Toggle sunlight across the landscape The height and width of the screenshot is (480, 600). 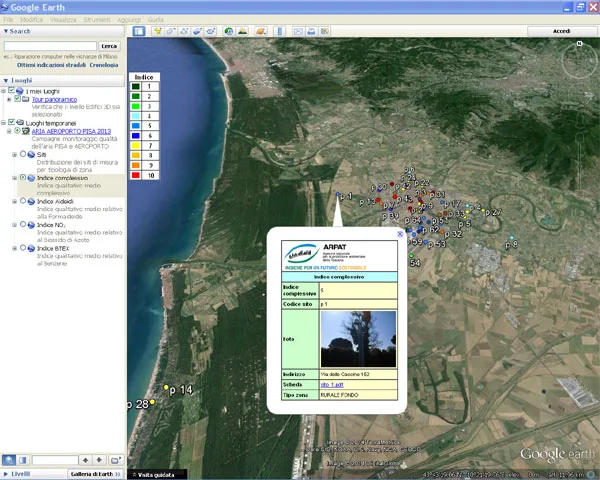coord(242,31)
